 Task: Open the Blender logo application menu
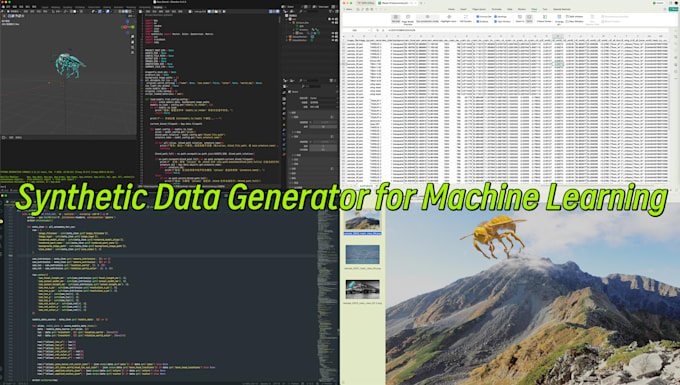pyautogui.click(x=3, y=7)
